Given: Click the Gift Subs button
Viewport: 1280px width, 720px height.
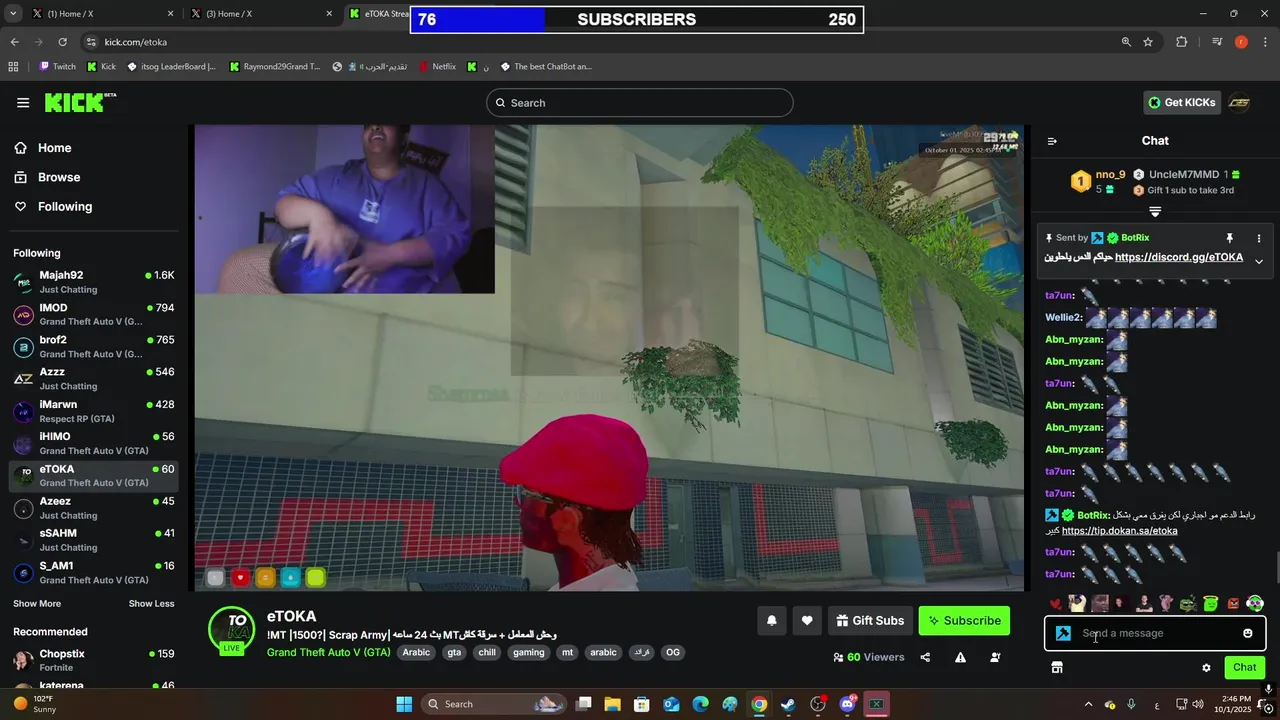Looking at the screenshot, I should (870, 620).
